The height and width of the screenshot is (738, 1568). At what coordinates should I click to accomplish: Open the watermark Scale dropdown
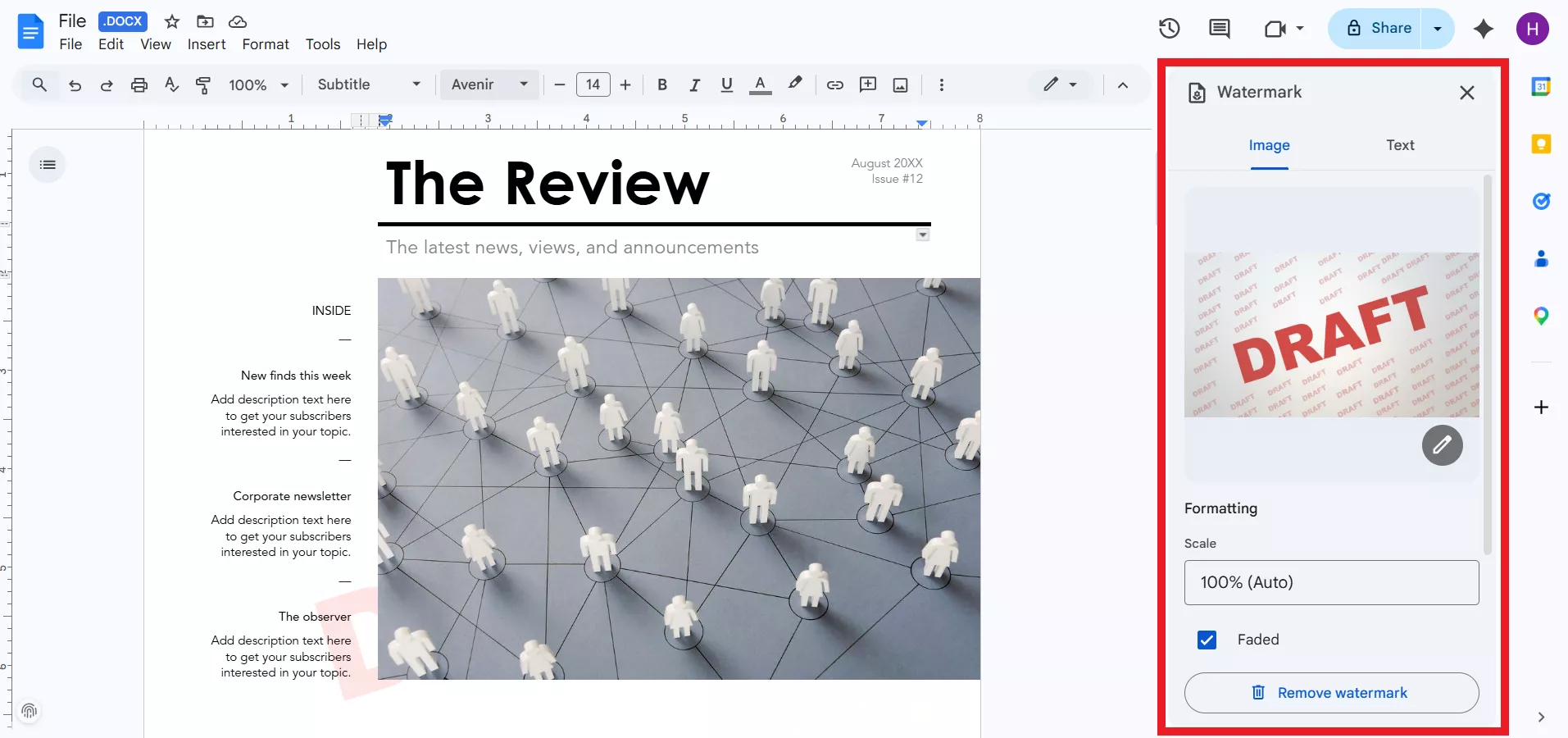(x=1331, y=582)
